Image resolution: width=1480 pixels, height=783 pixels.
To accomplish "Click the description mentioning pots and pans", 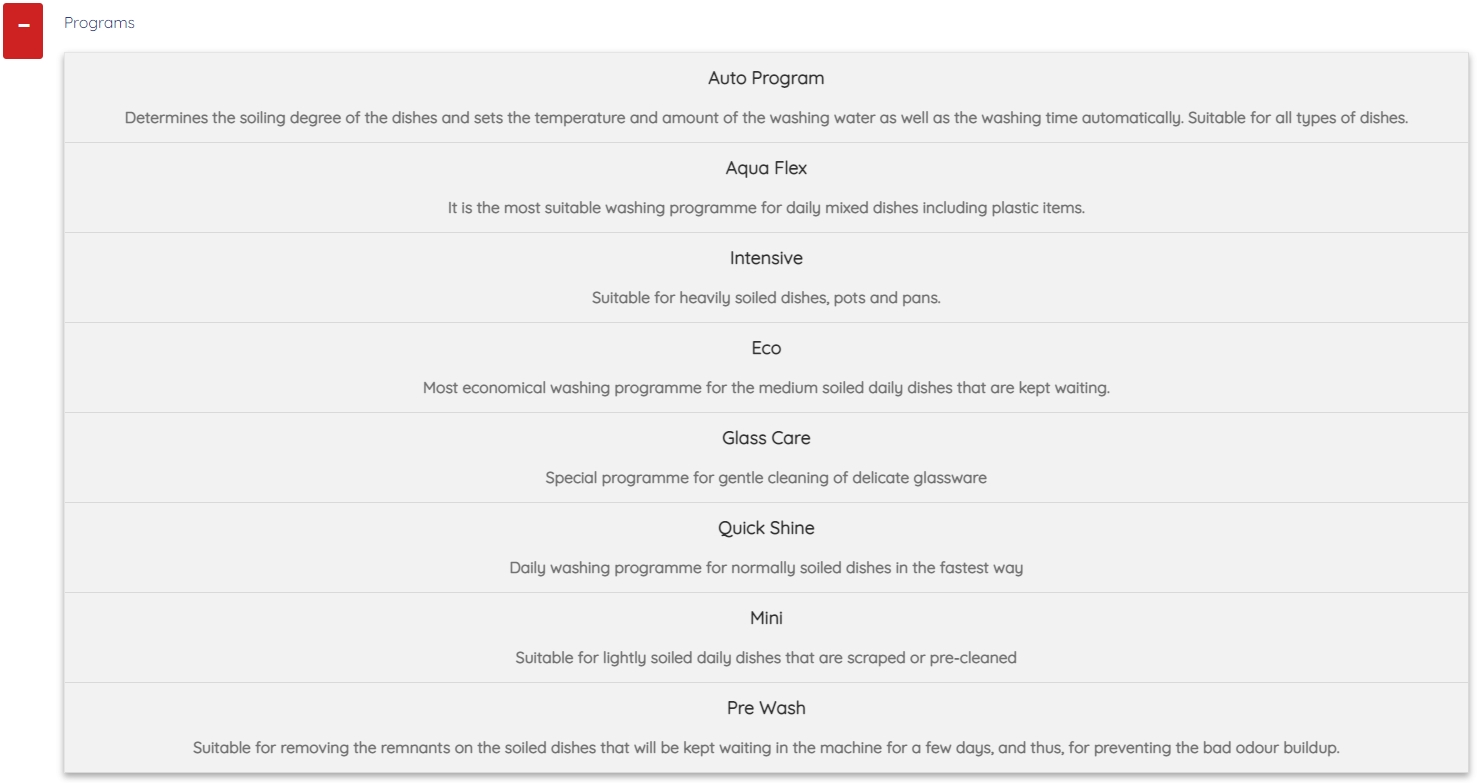I will pyautogui.click(x=766, y=298).
